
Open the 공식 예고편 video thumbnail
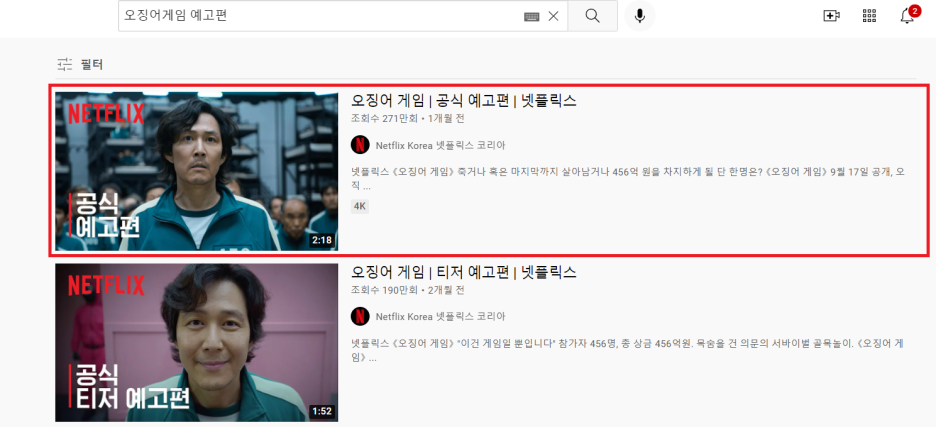196,171
